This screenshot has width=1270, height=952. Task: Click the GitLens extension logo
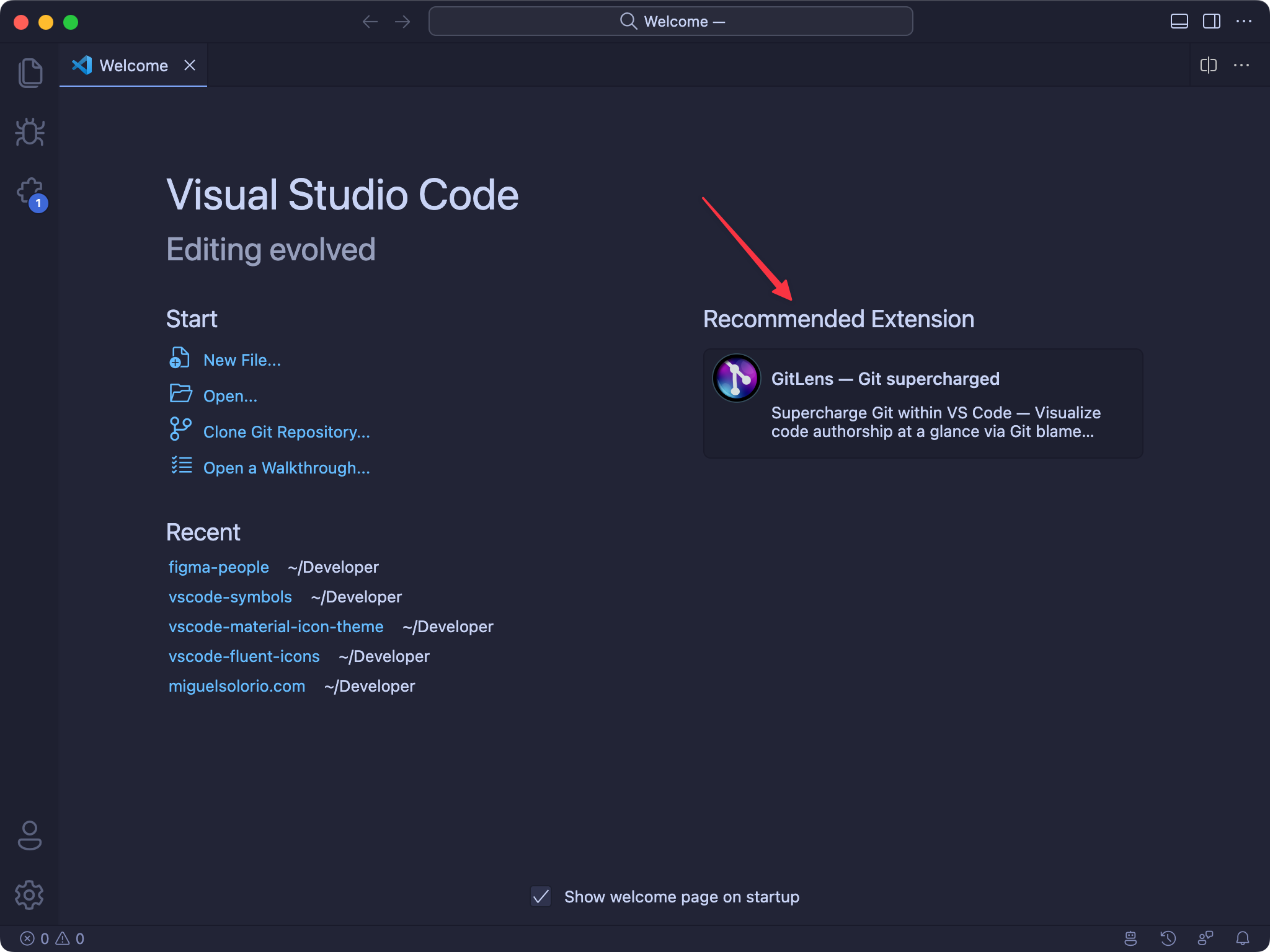point(736,378)
